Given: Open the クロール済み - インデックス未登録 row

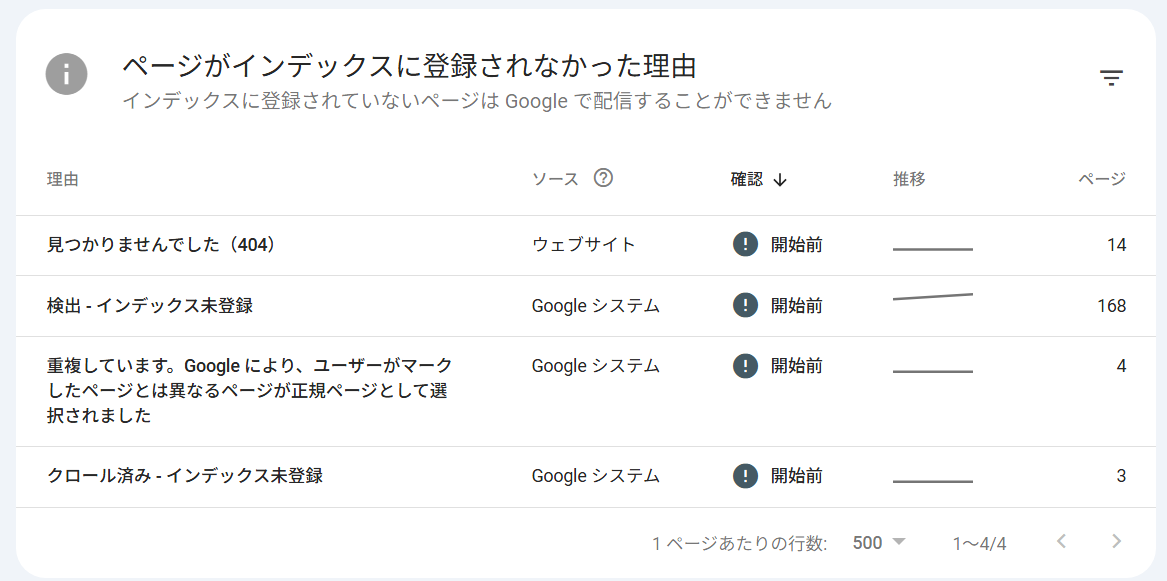Looking at the screenshot, I should point(185,476).
